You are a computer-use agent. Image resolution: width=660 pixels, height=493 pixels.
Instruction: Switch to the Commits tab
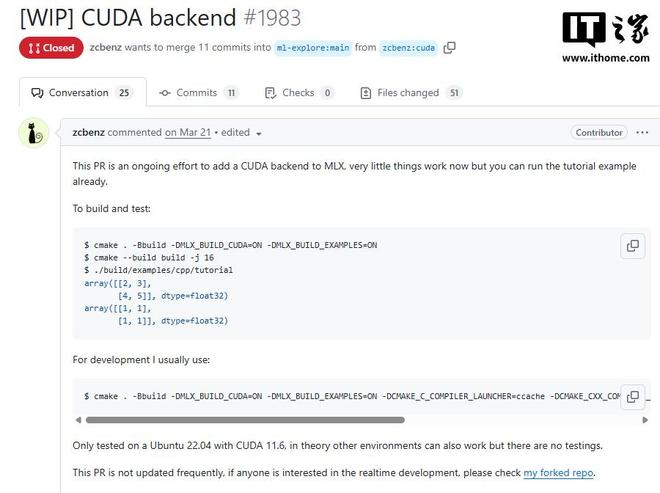coord(198,93)
